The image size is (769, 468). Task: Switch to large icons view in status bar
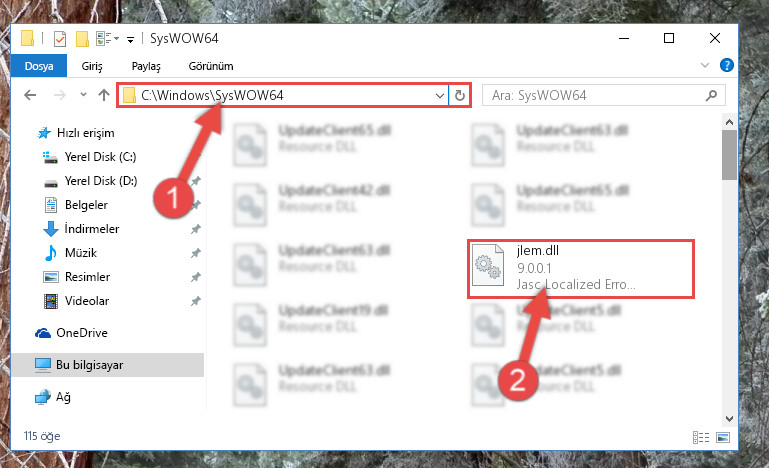(723, 437)
